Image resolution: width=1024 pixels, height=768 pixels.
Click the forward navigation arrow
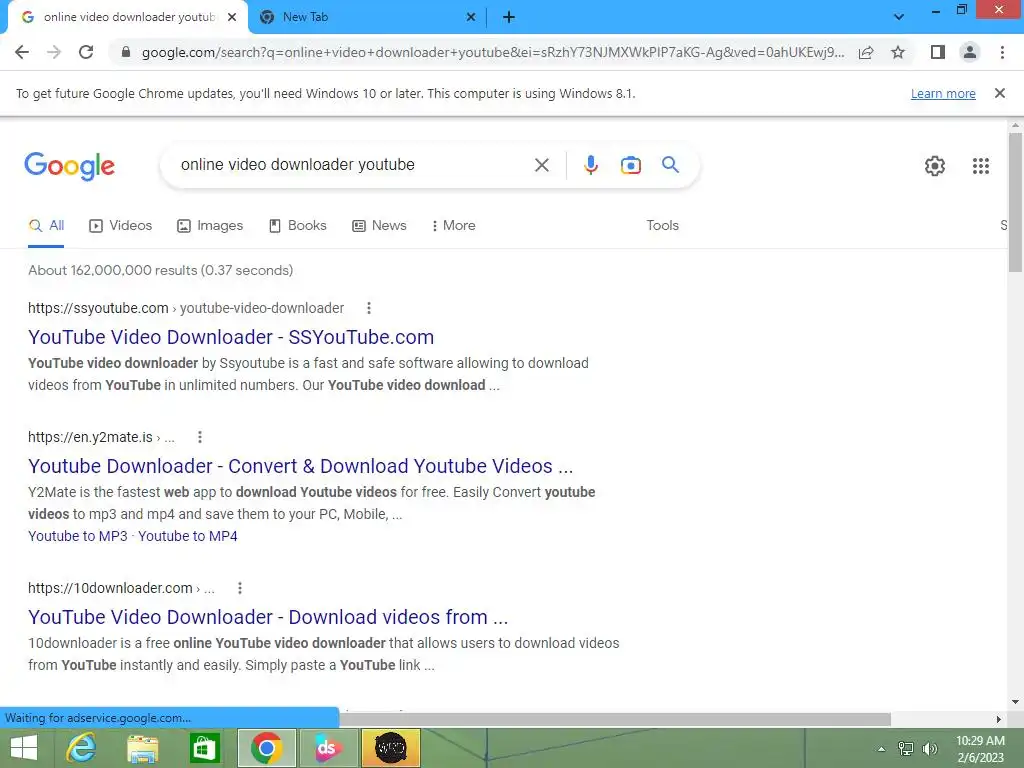pyautogui.click(x=54, y=52)
